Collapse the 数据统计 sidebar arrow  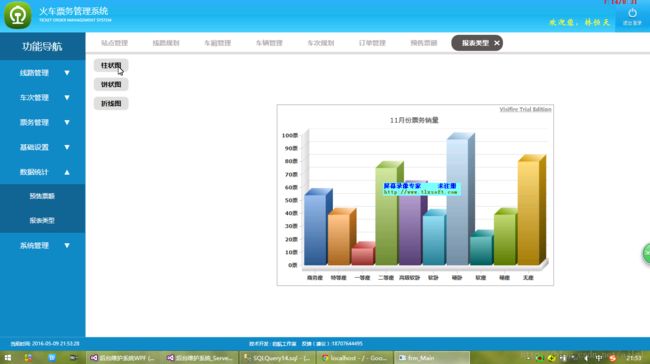tap(67, 172)
